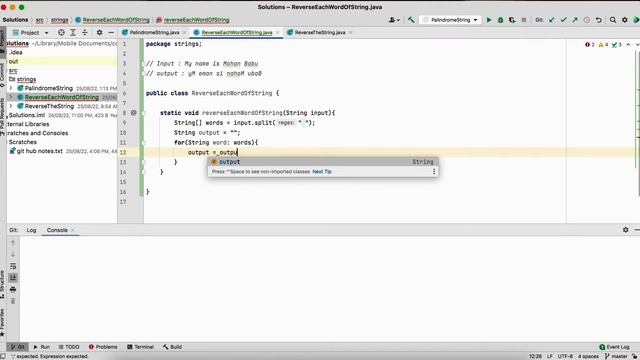Open the user account dropdown
640x360 pixels.
click(394, 20)
